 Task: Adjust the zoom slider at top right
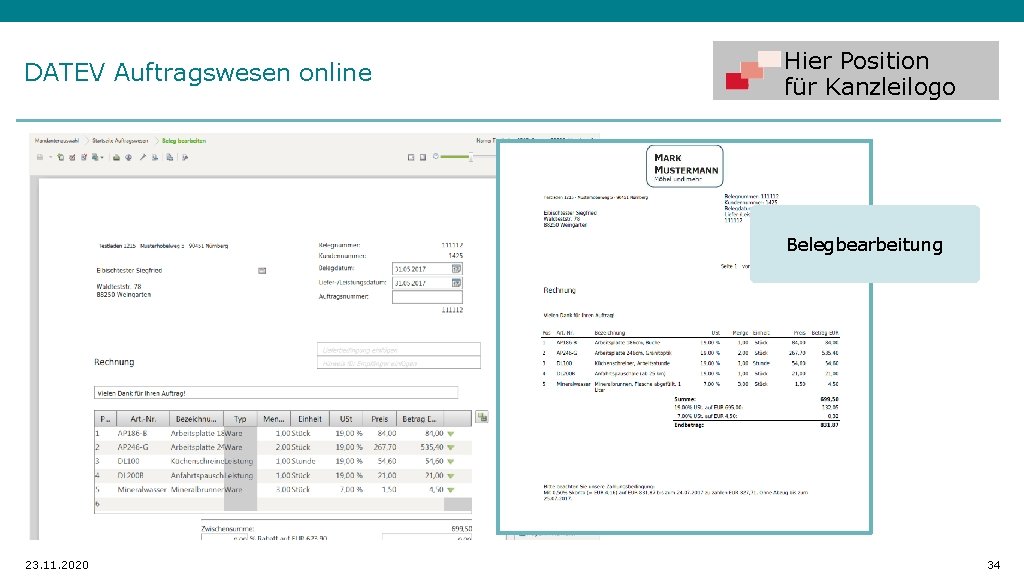[471, 156]
